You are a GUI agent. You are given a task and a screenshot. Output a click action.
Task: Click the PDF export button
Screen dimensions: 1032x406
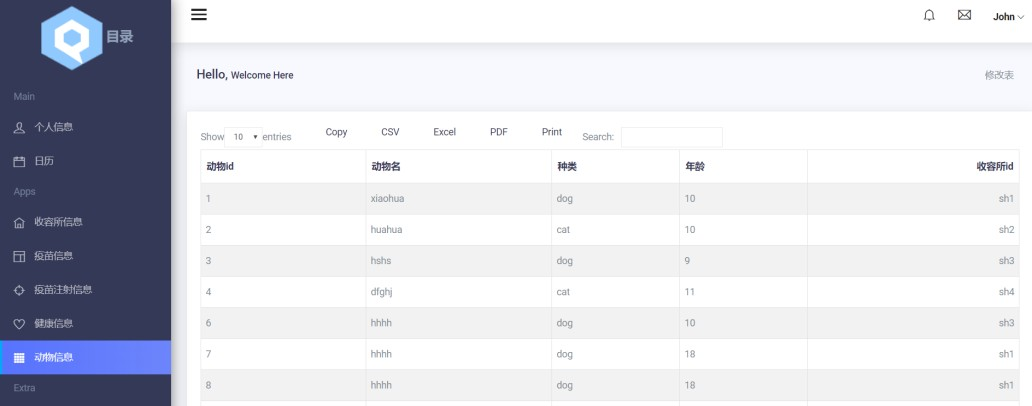[499, 132]
